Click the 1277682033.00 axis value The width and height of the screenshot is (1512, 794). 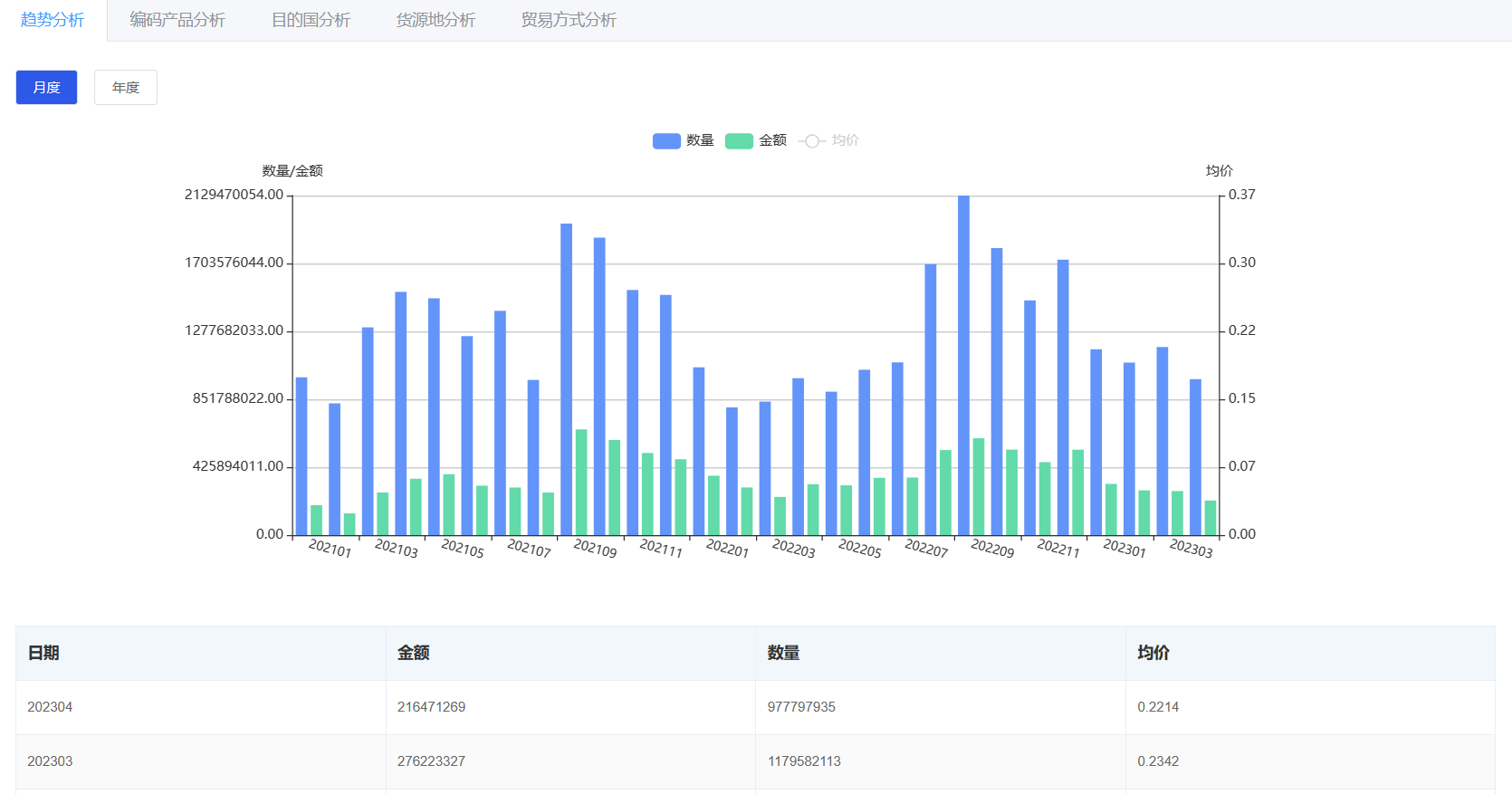[x=234, y=330]
